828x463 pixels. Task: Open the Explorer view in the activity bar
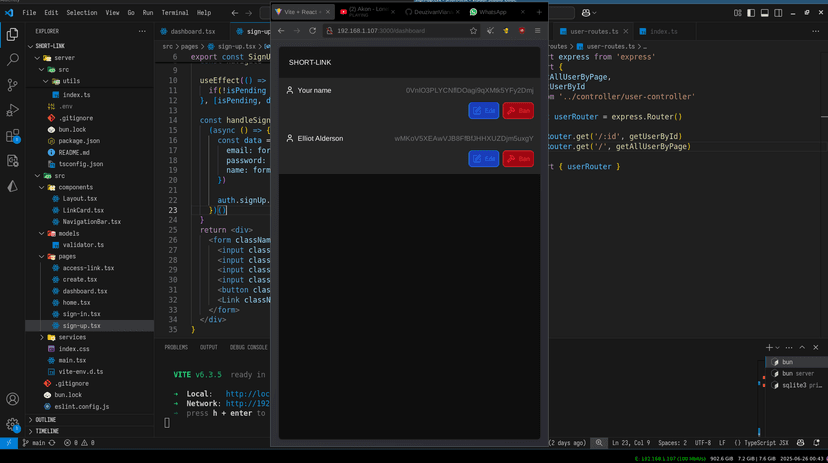pos(12,35)
